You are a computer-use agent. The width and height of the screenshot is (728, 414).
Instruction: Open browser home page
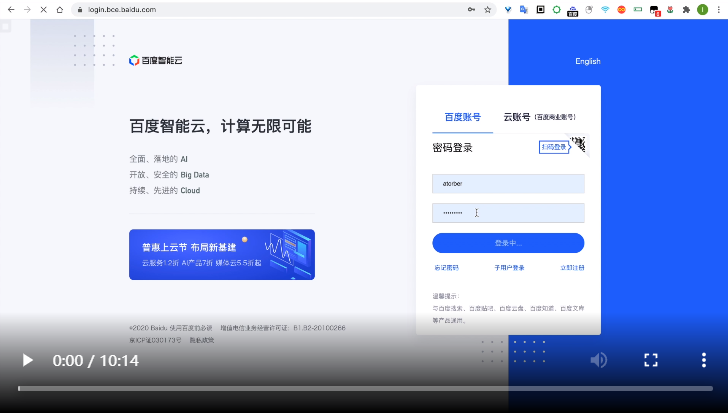tap(59, 9)
